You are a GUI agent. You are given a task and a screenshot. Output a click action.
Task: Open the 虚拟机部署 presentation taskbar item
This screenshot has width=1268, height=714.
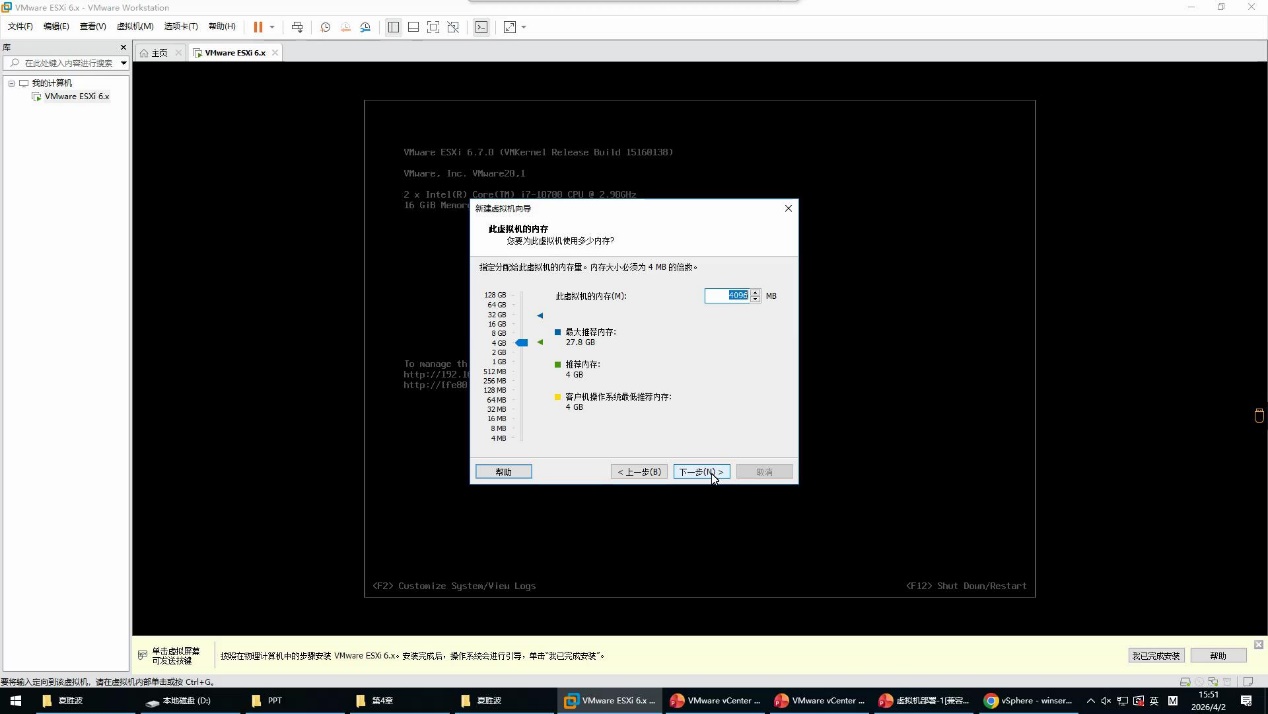[925, 701]
